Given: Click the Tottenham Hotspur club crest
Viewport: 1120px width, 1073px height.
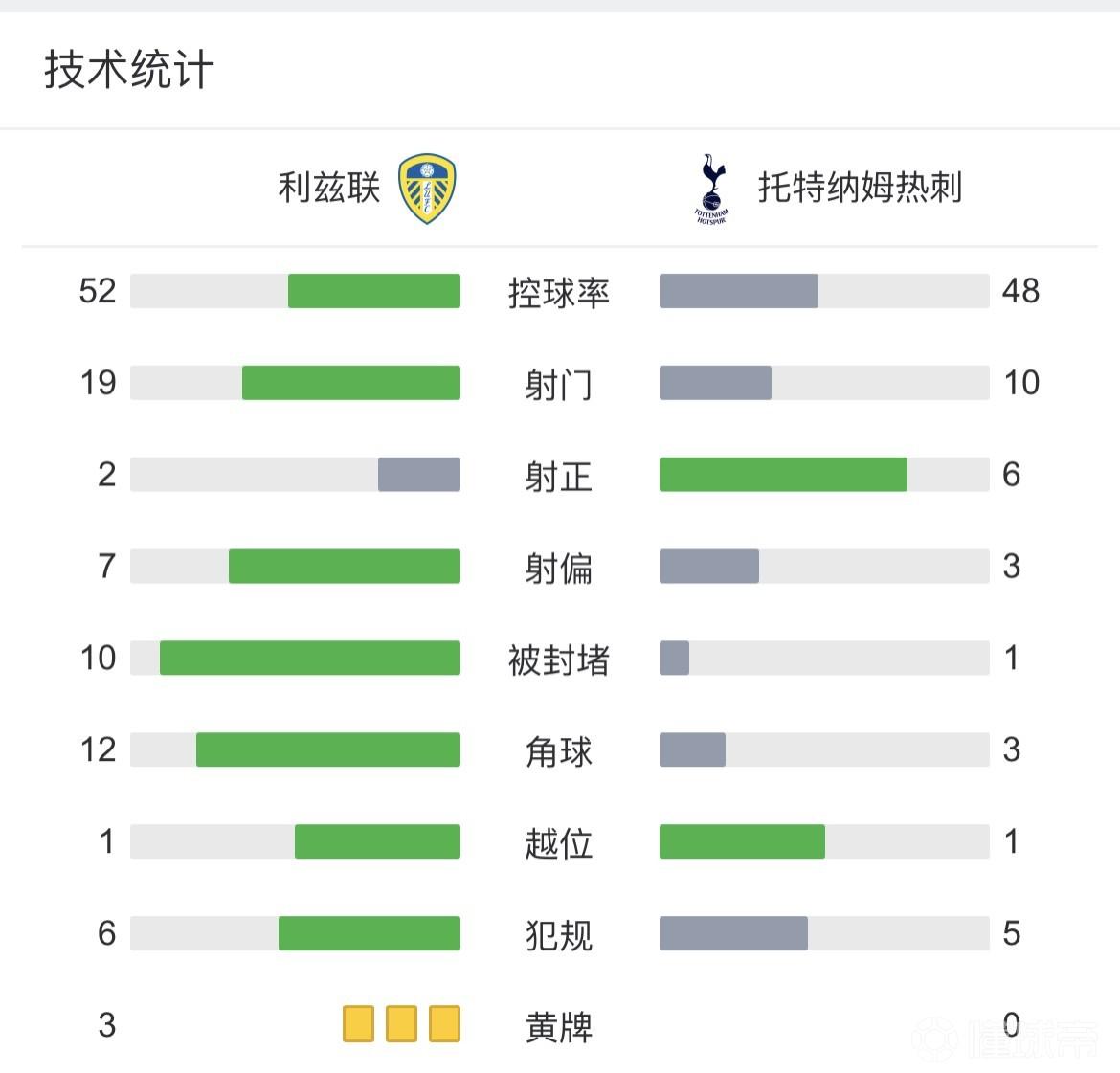Looking at the screenshot, I should [712, 189].
